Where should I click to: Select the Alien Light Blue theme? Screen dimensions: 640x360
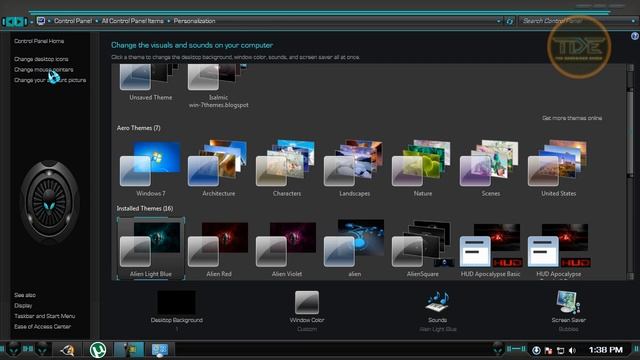coord(151,249)
